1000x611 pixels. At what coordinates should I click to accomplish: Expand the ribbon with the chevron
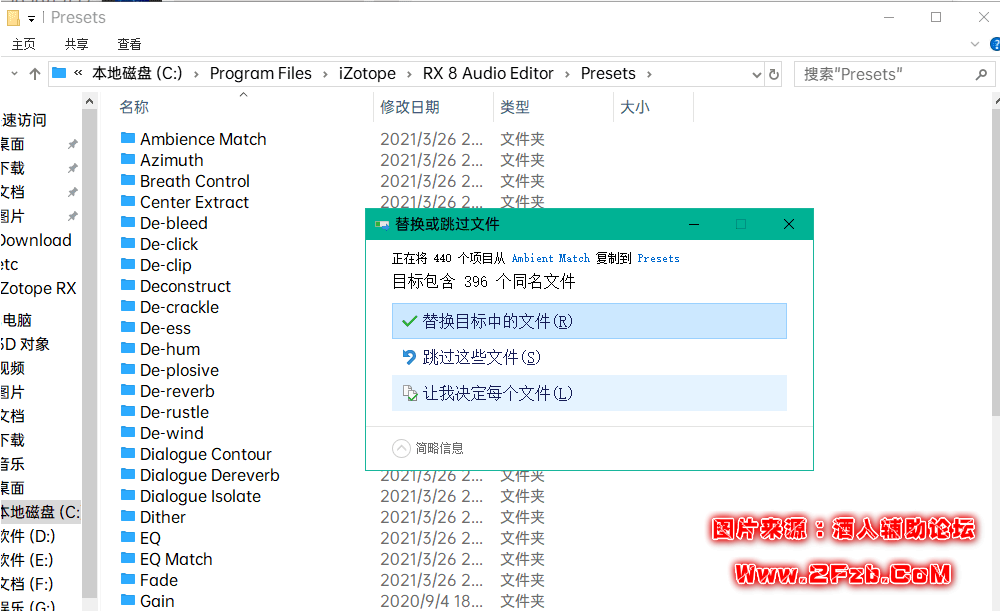click(976, 44)
